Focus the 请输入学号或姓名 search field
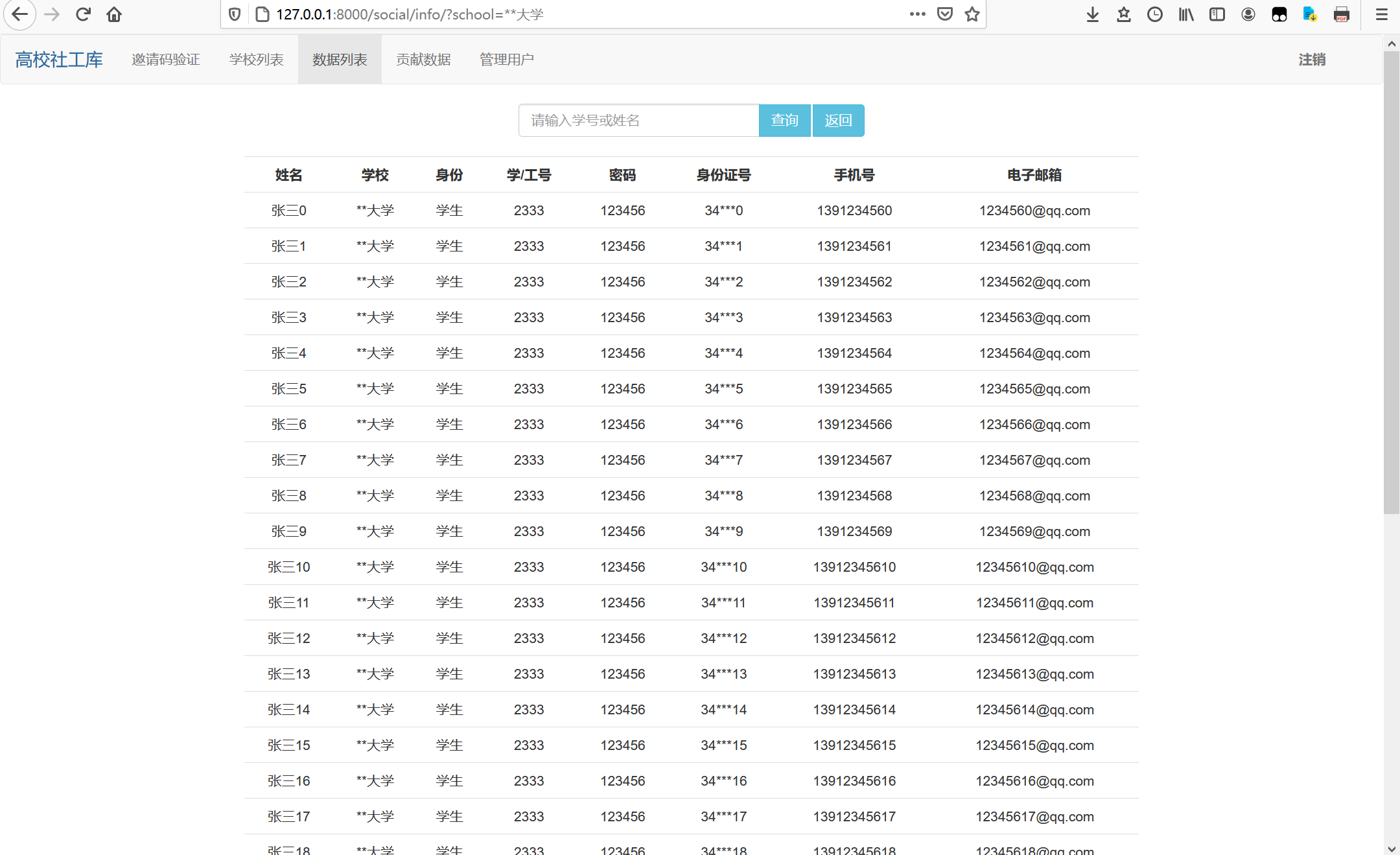The width and height of the screenshot is (1400, 855). tap(638, 121)
